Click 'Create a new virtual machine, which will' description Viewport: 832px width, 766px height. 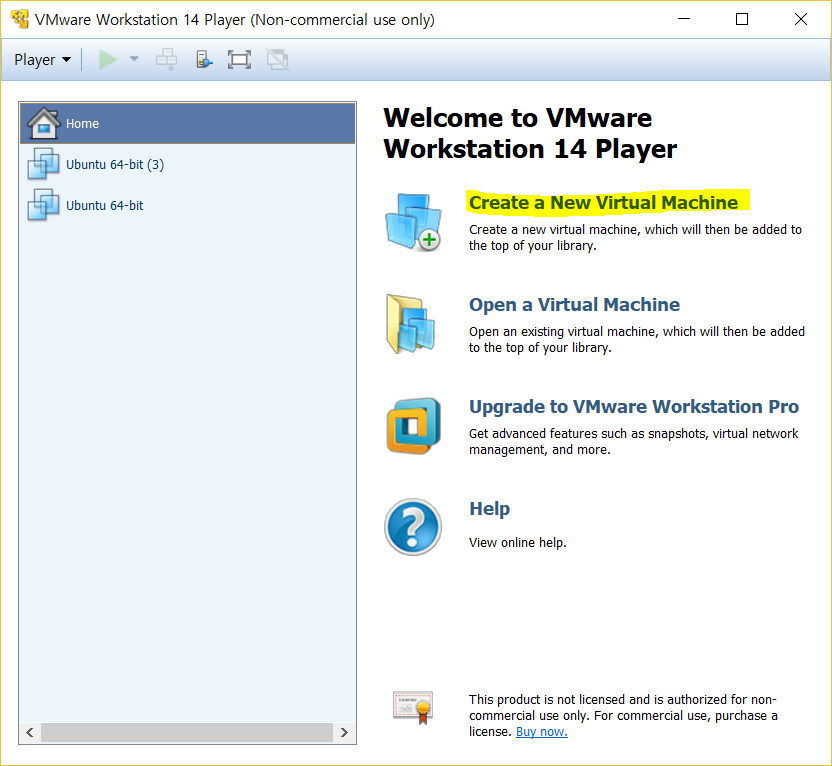click(635, 238)
